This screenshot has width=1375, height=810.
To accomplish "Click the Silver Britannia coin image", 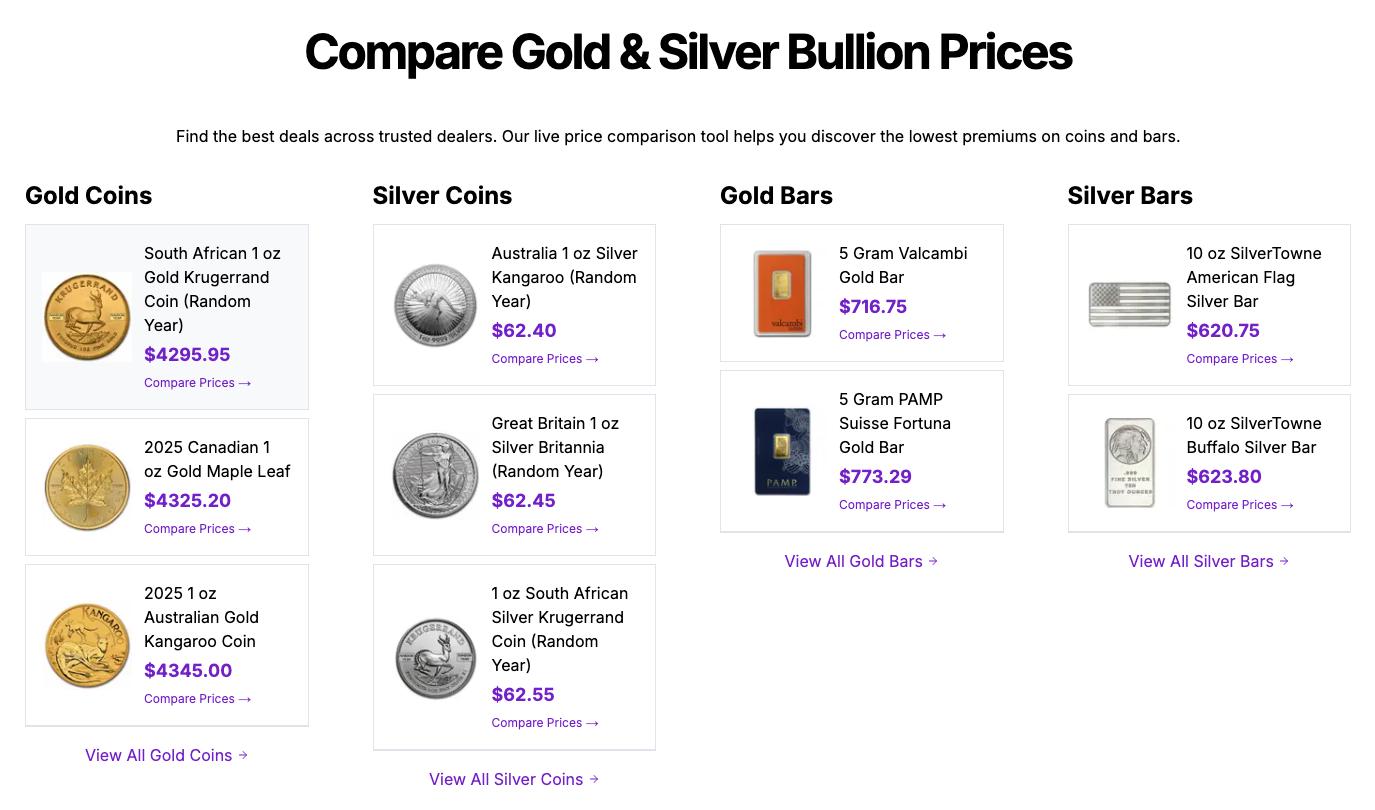I will pos(435,475).
